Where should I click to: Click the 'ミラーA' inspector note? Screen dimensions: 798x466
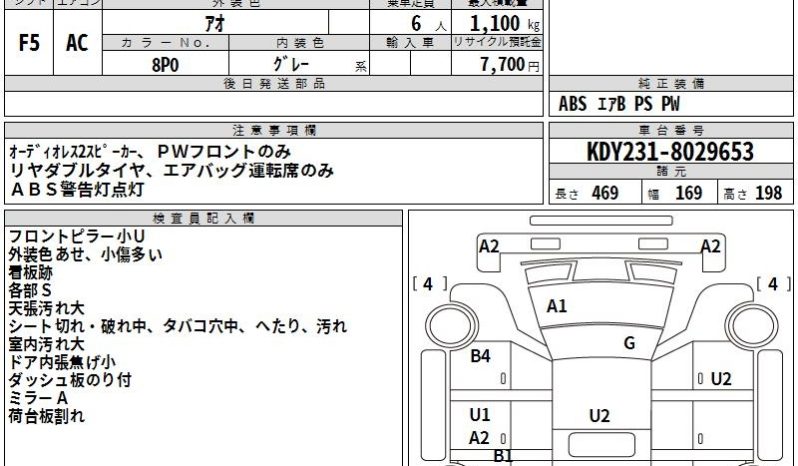(38, 398)
